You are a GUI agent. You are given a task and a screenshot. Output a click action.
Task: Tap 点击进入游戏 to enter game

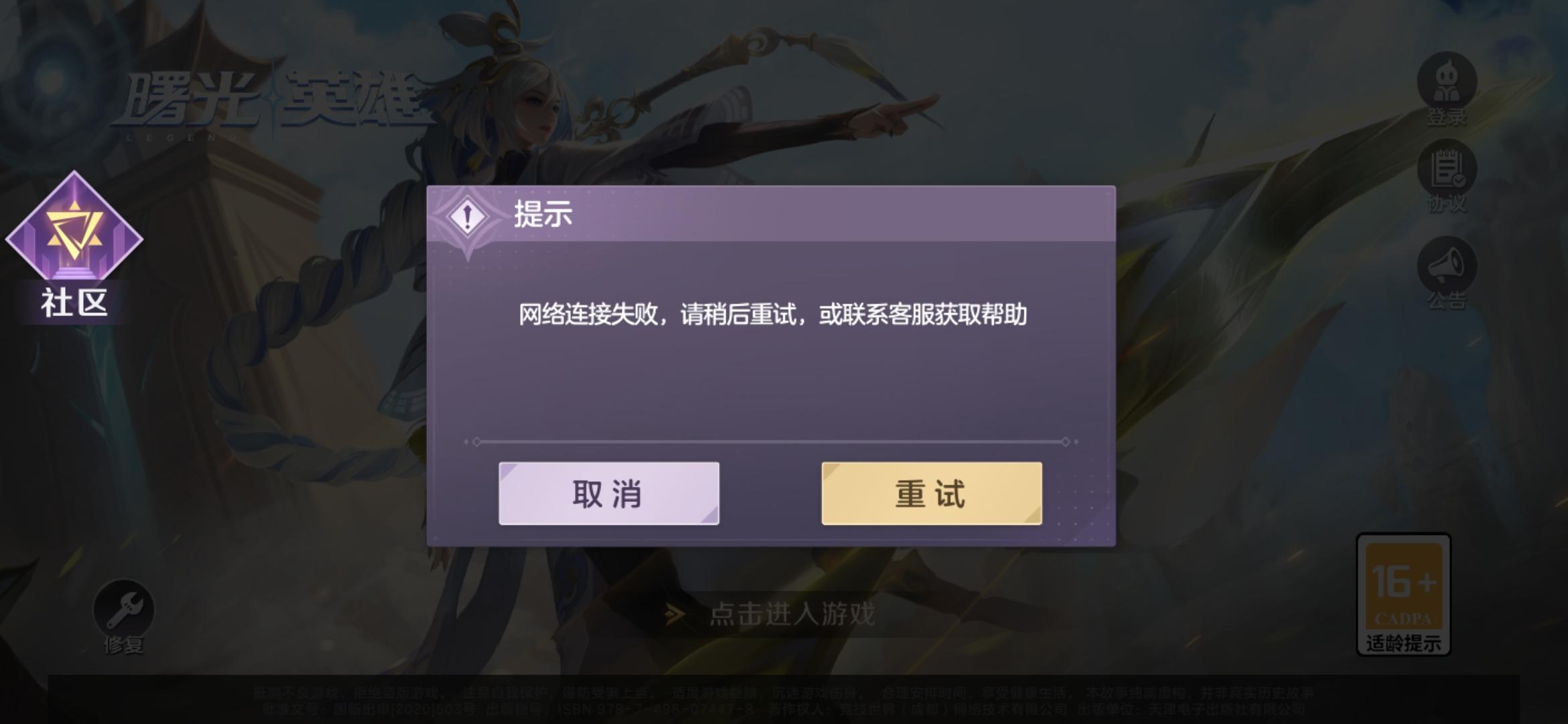(x=792, y=614)
